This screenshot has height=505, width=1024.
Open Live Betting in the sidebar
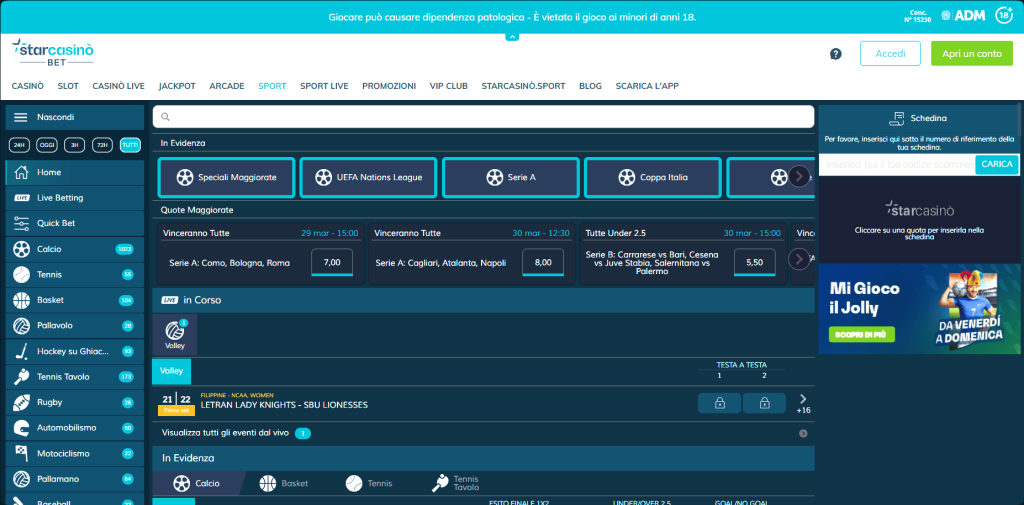pos(60,198)
